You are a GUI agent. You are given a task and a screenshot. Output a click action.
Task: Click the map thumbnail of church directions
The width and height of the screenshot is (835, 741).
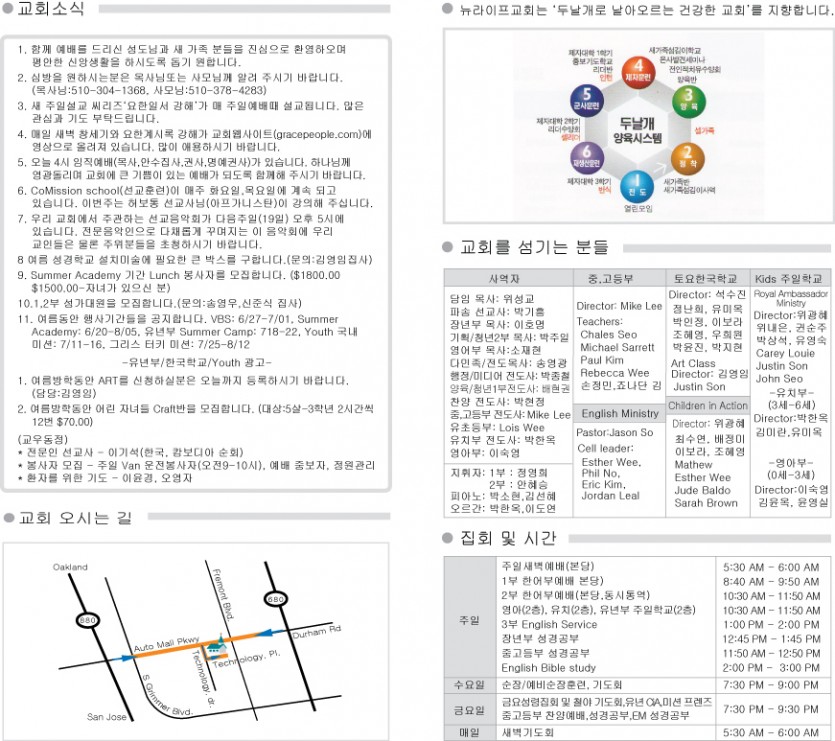tap(196, 641)
